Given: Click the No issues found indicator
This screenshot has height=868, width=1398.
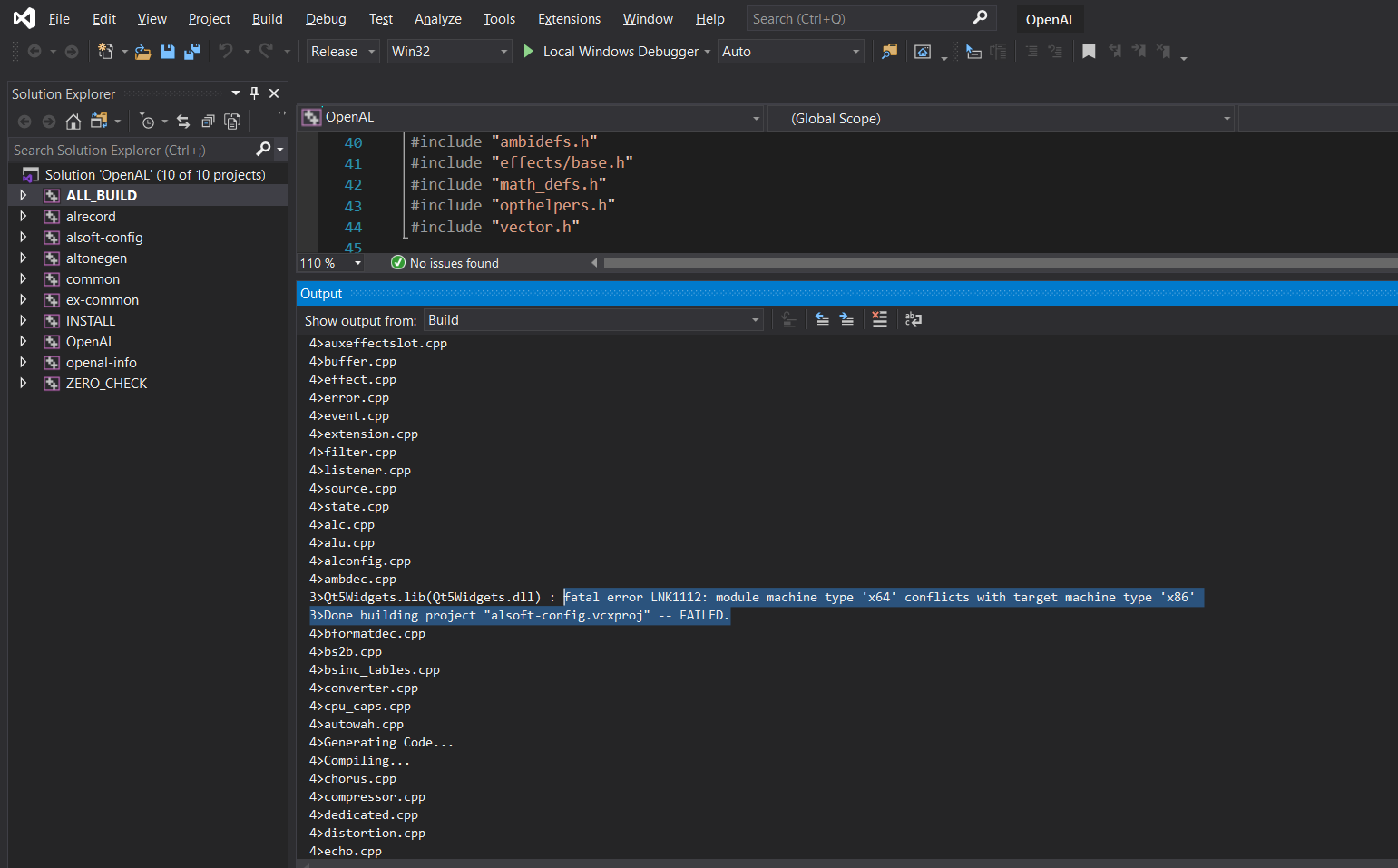Looking at the screenshot, I should [445, 263].
